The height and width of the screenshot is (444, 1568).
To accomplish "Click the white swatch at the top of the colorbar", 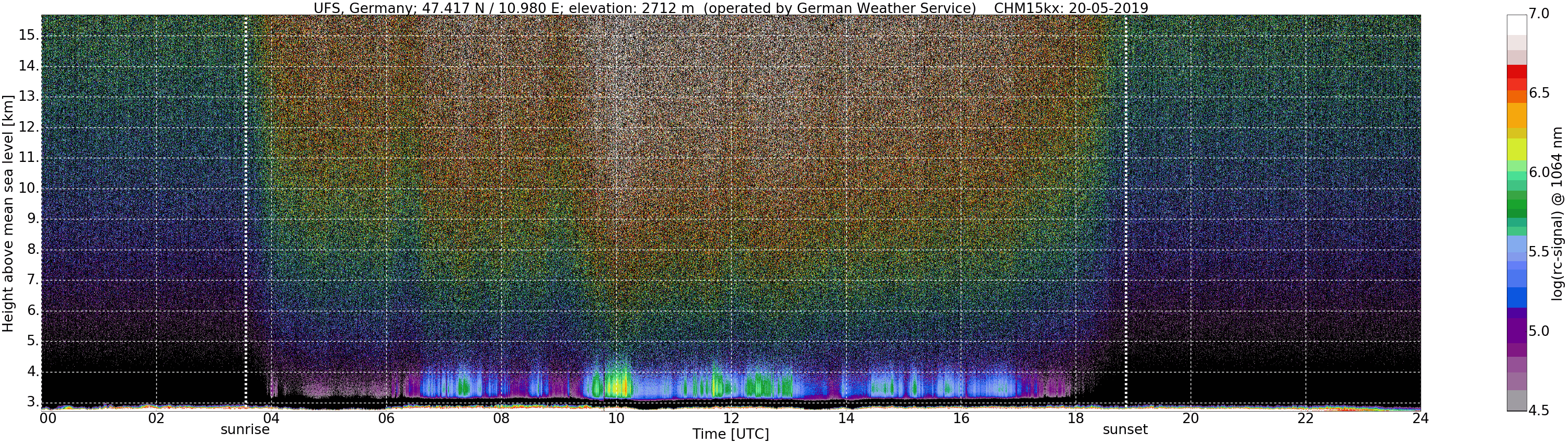I will pyautogui.click(x=1516, y=25).
